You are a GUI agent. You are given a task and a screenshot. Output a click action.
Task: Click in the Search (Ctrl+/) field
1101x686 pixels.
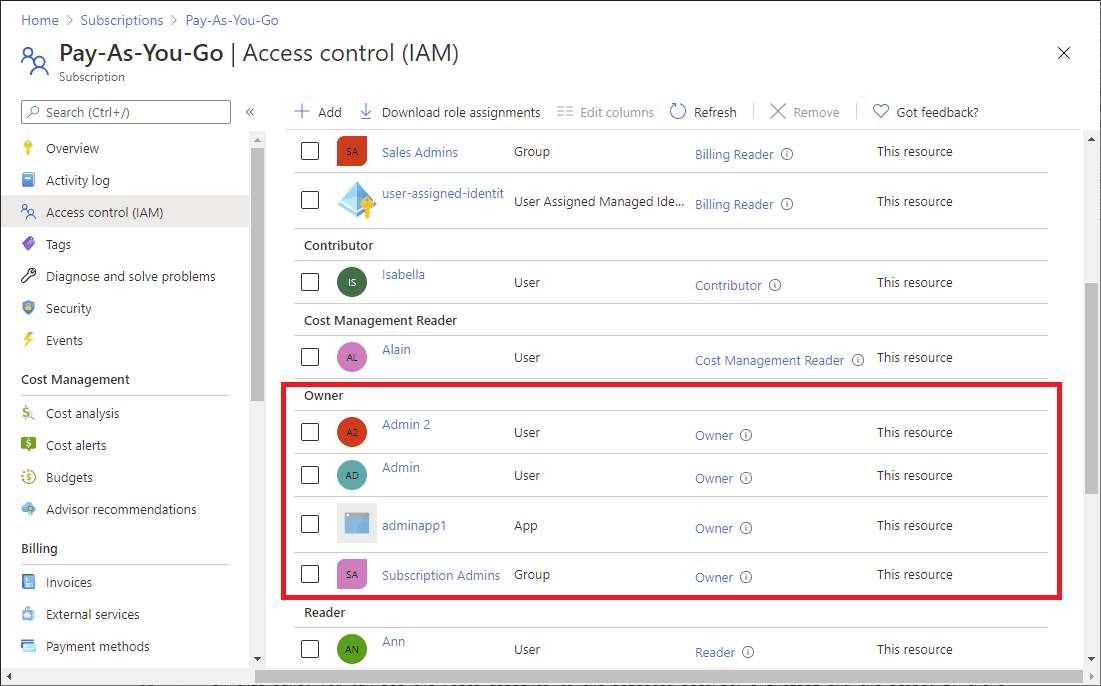click(x=126, y=112)
